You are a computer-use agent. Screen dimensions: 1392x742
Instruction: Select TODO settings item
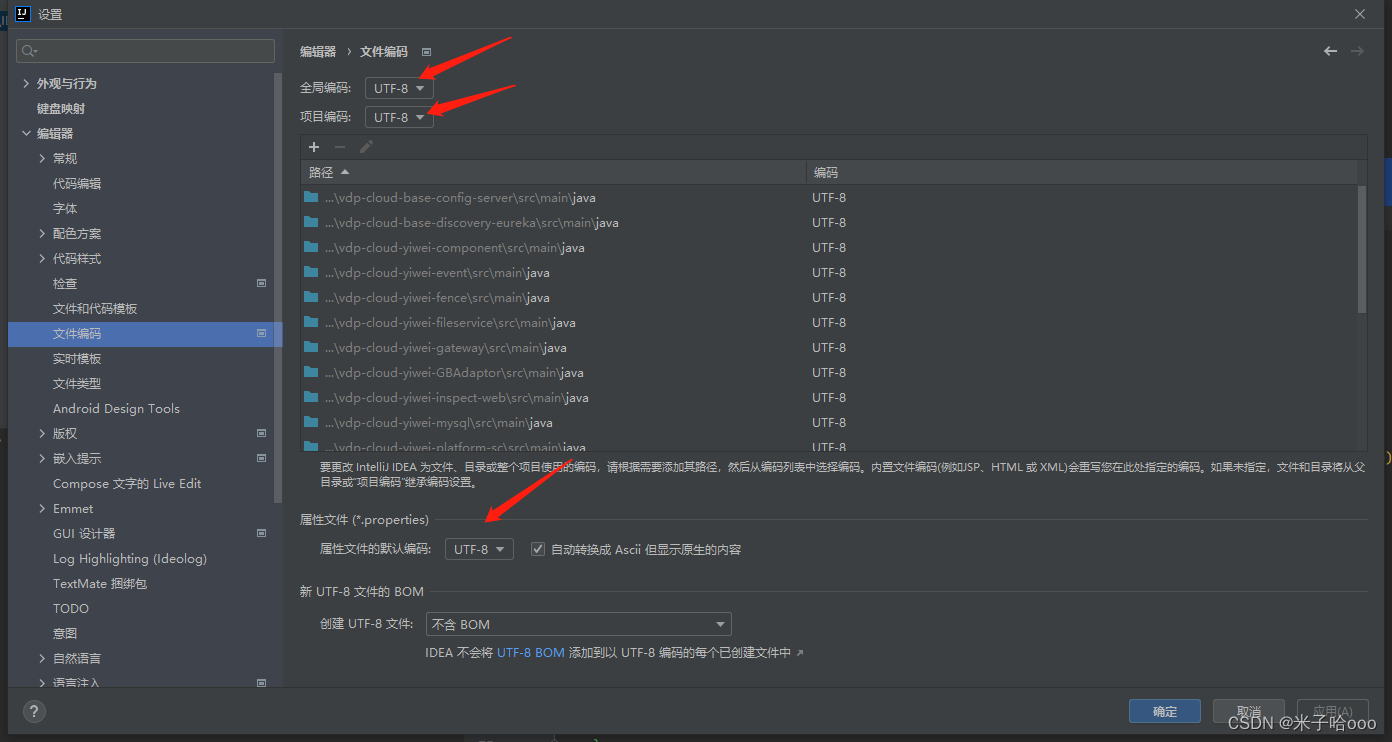(x=71, y=608)
